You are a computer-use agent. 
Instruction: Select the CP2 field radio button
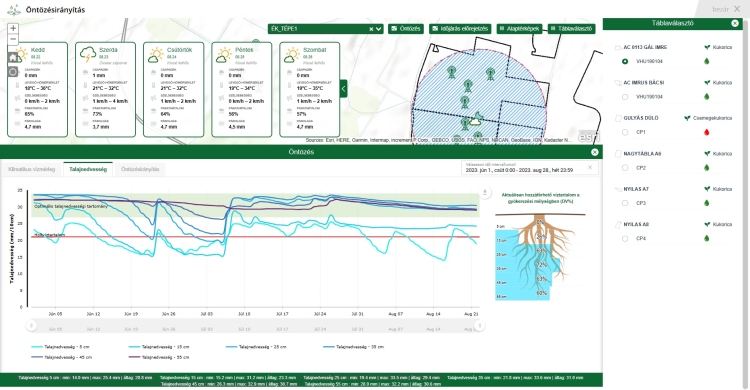coord(625,168)
